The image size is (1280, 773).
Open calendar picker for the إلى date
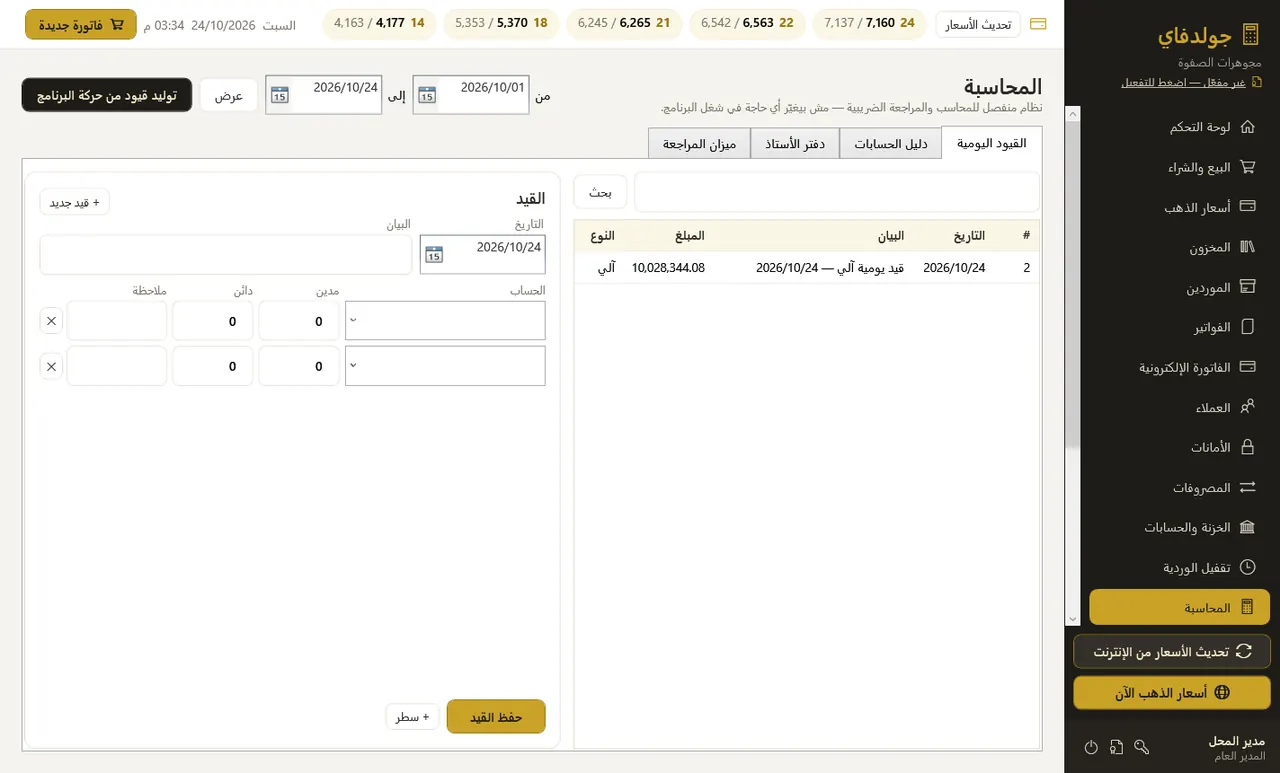click(279, 95)
